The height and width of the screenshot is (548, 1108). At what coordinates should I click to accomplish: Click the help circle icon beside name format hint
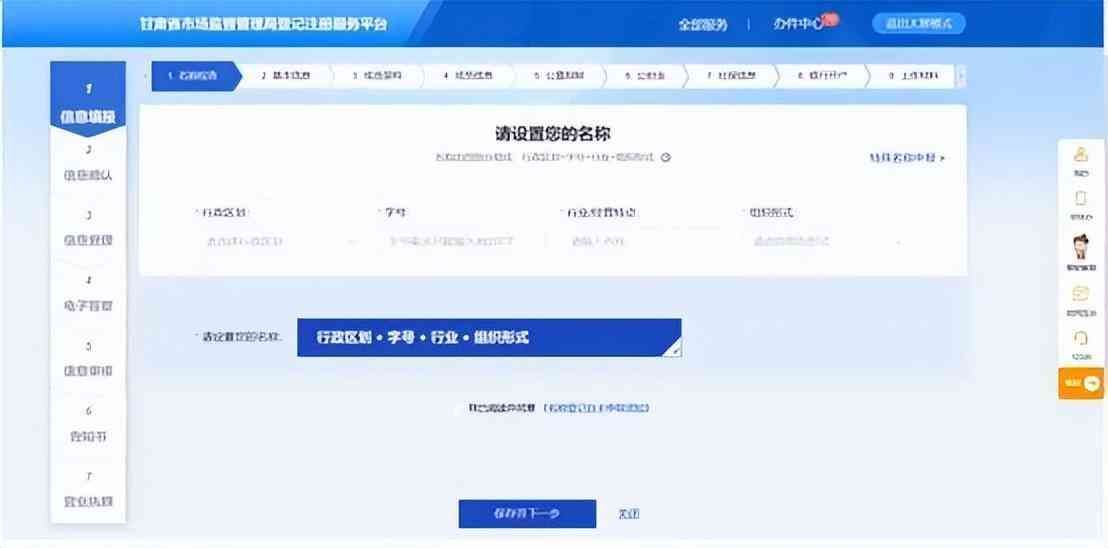click(x=665, y=157)
